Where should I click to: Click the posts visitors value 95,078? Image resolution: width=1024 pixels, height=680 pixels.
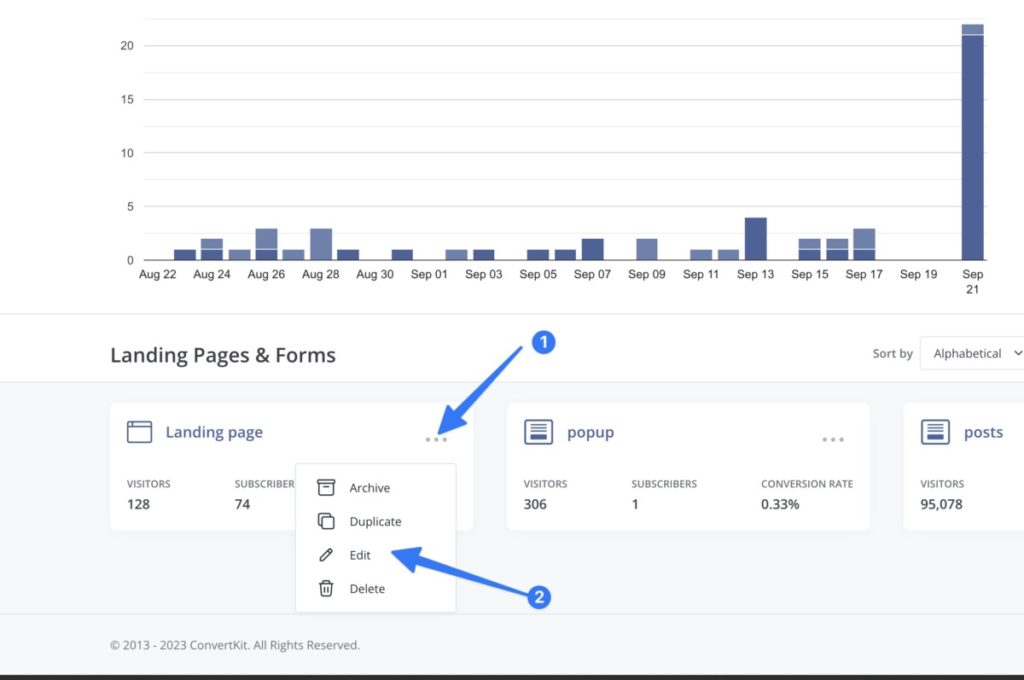coord(941,504)
